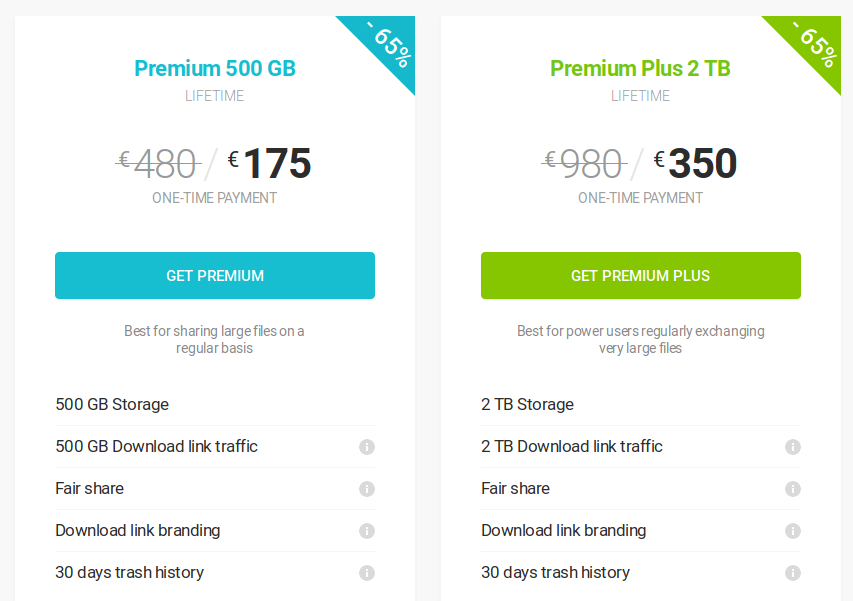Screen dimensions: 853x601
Task: Select the Premium 500 GB plan title
Action: (x=215, y=69)
